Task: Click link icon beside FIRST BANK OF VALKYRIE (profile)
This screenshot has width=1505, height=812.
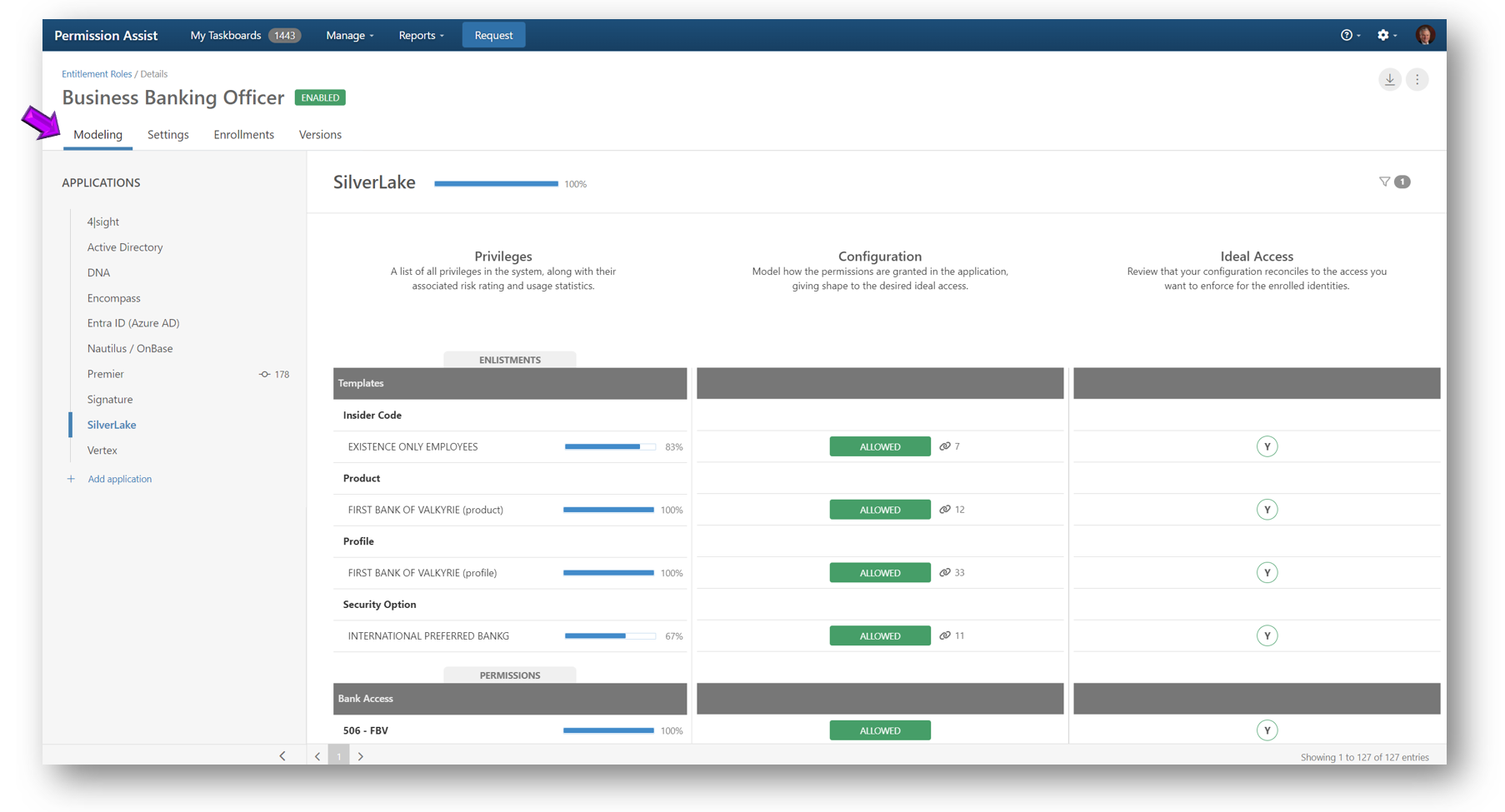Action: click(x=945, y=573)
